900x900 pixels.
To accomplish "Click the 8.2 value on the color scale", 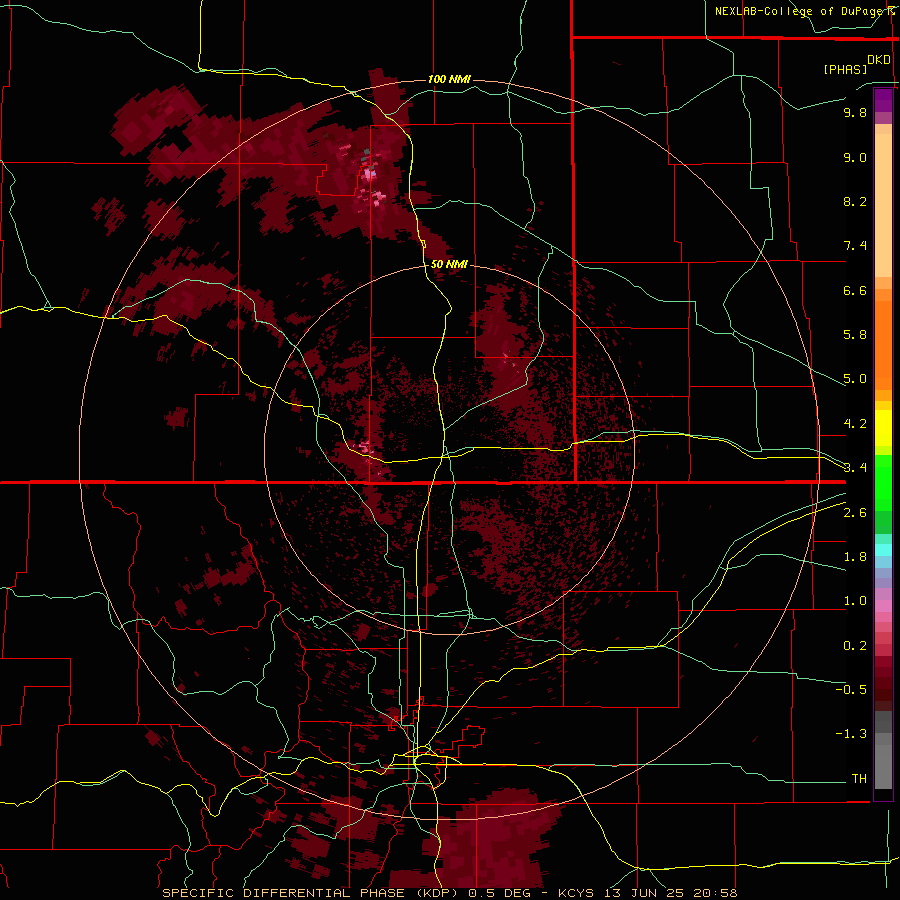I will click(x=855, y=201).
